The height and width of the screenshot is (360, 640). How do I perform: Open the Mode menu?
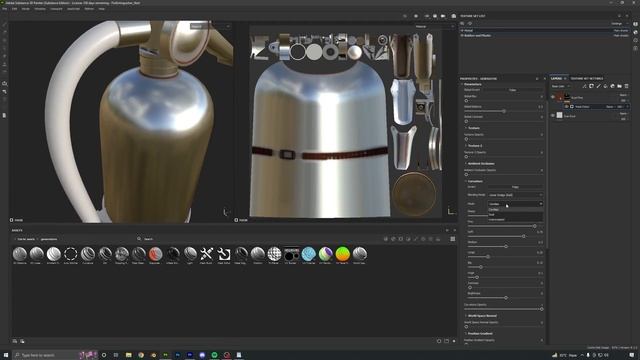25,9
